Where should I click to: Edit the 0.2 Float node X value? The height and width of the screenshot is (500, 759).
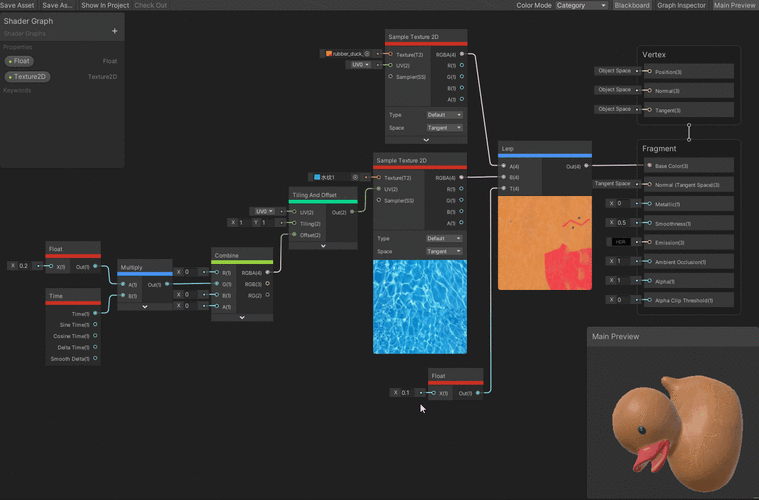(26, 266)
